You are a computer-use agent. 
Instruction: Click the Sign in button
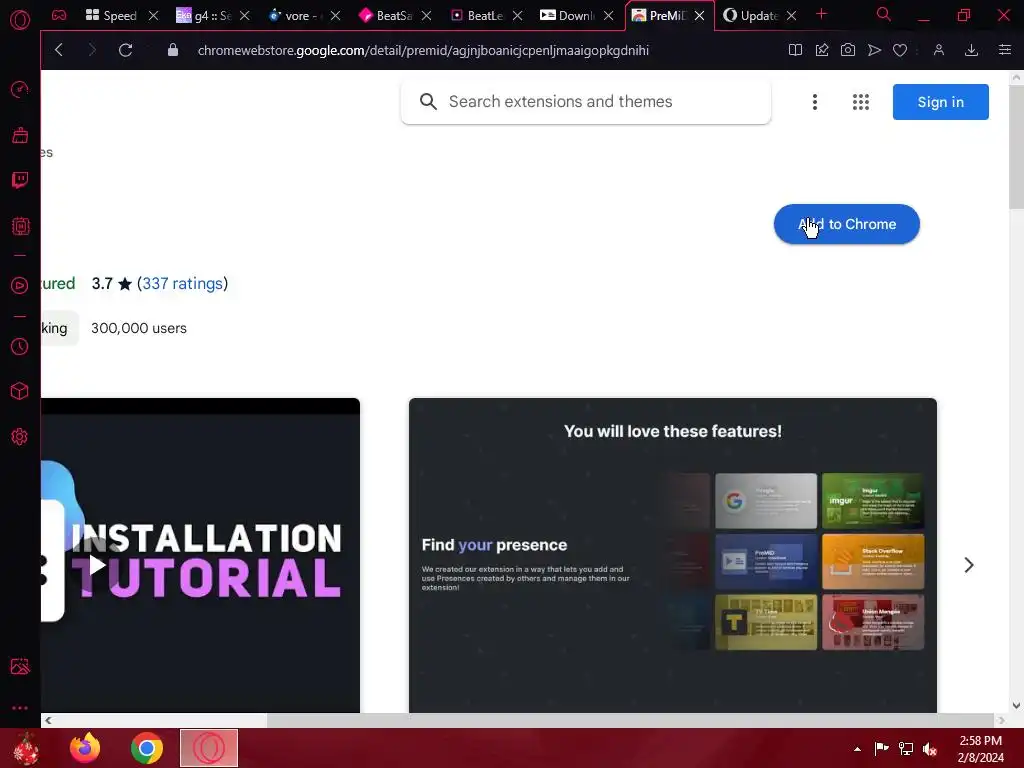point(940,102)
